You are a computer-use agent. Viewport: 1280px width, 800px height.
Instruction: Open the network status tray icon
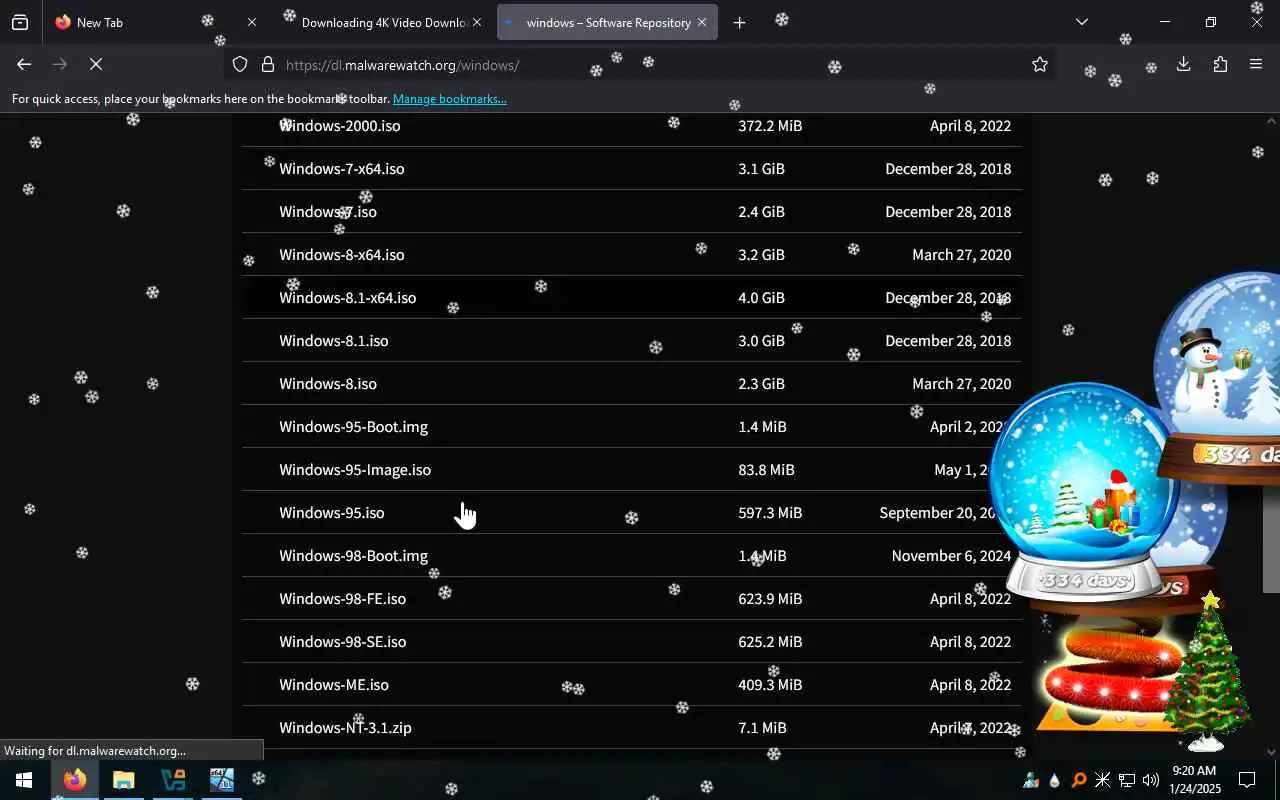[x=1126, y=780]
